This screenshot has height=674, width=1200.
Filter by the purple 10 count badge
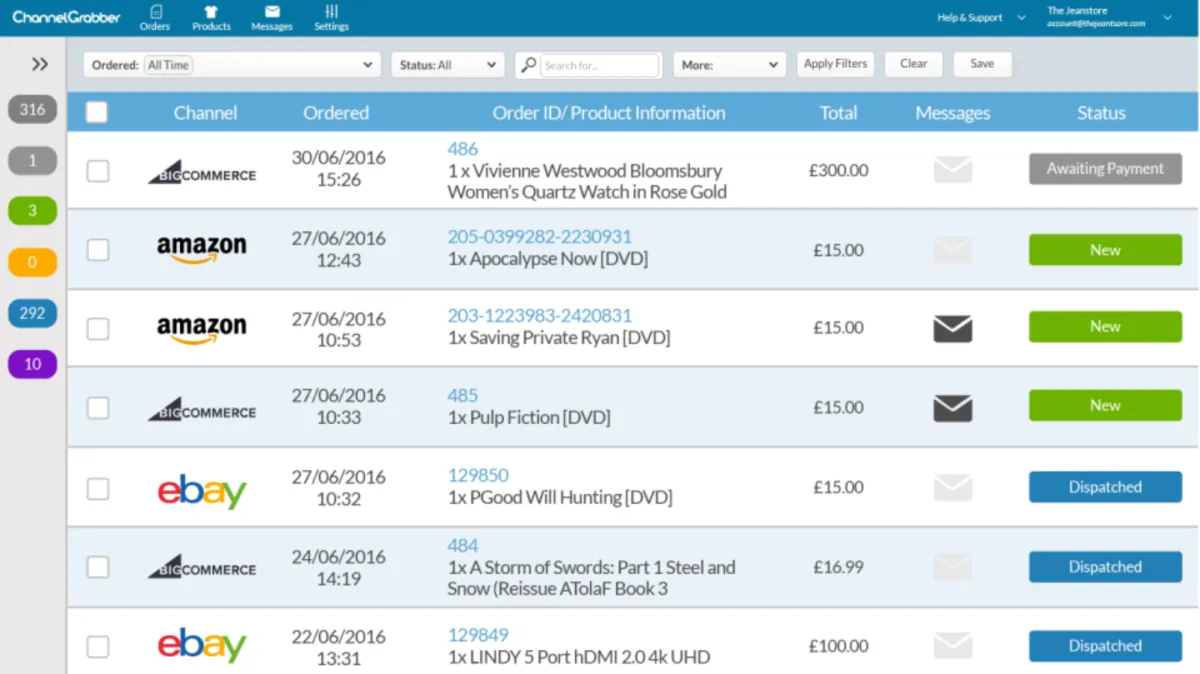pos(32,364)
